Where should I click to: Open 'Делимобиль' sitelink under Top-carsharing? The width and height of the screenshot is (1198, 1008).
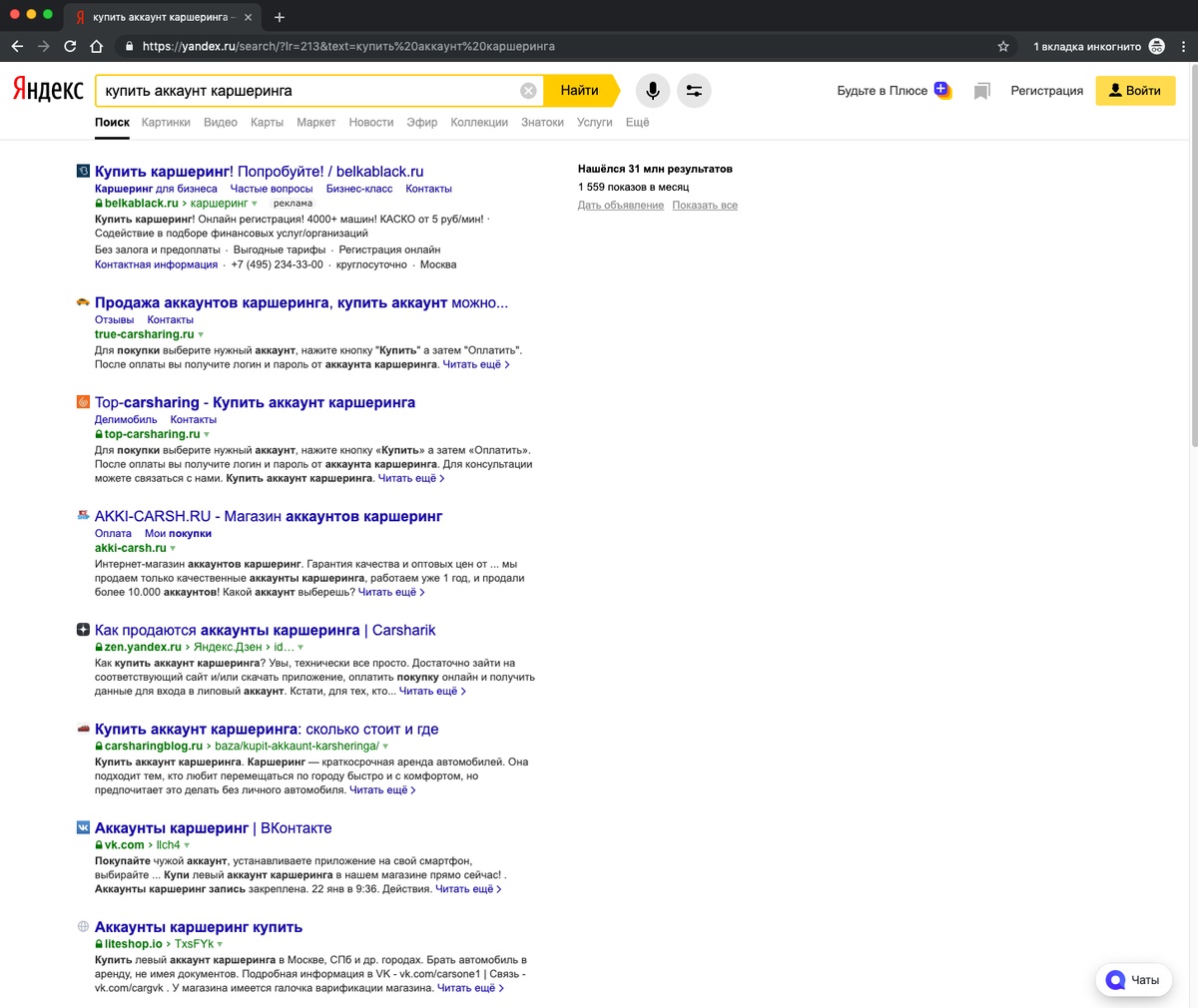coord(126,419)
